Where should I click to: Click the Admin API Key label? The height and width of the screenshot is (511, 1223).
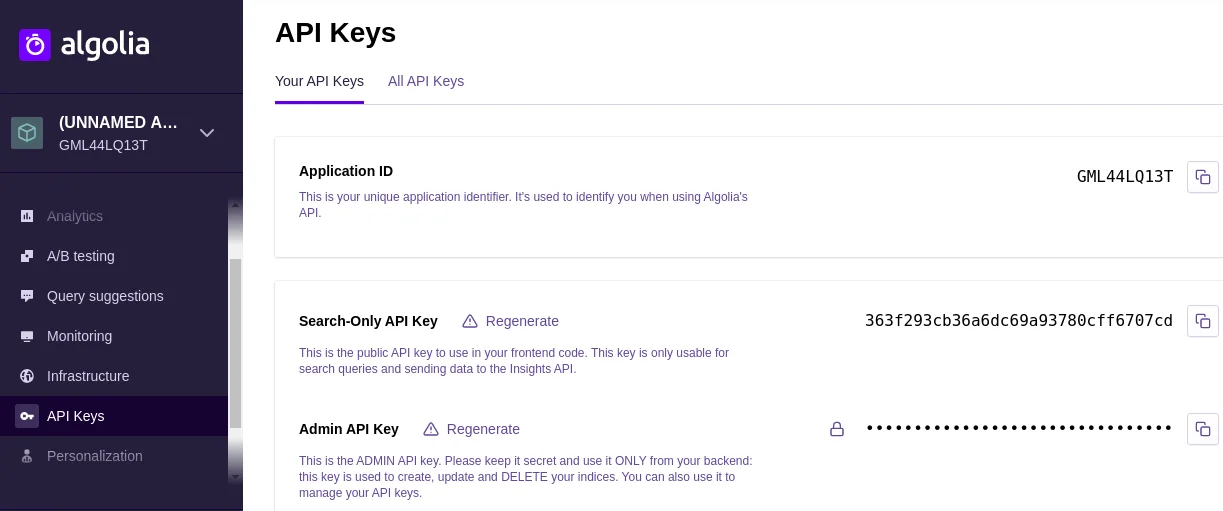pos(349,429)
